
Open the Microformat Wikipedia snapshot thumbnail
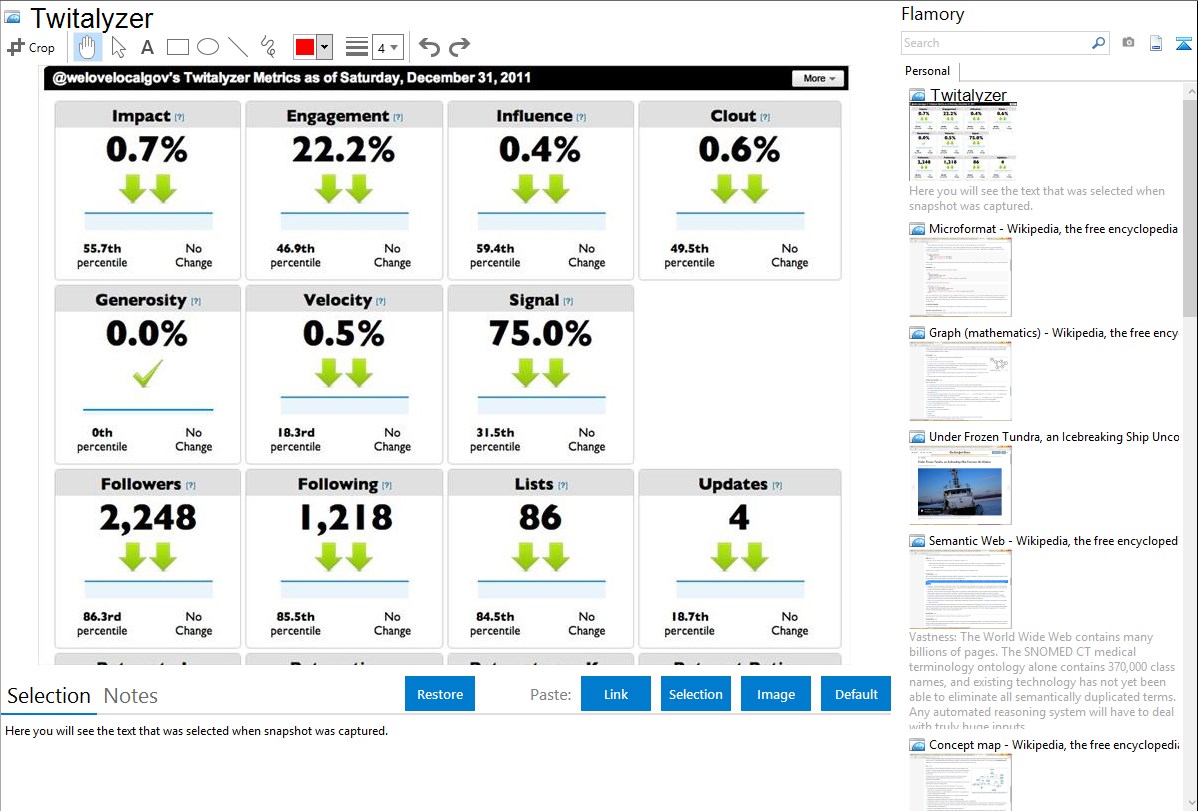(960, 277)
